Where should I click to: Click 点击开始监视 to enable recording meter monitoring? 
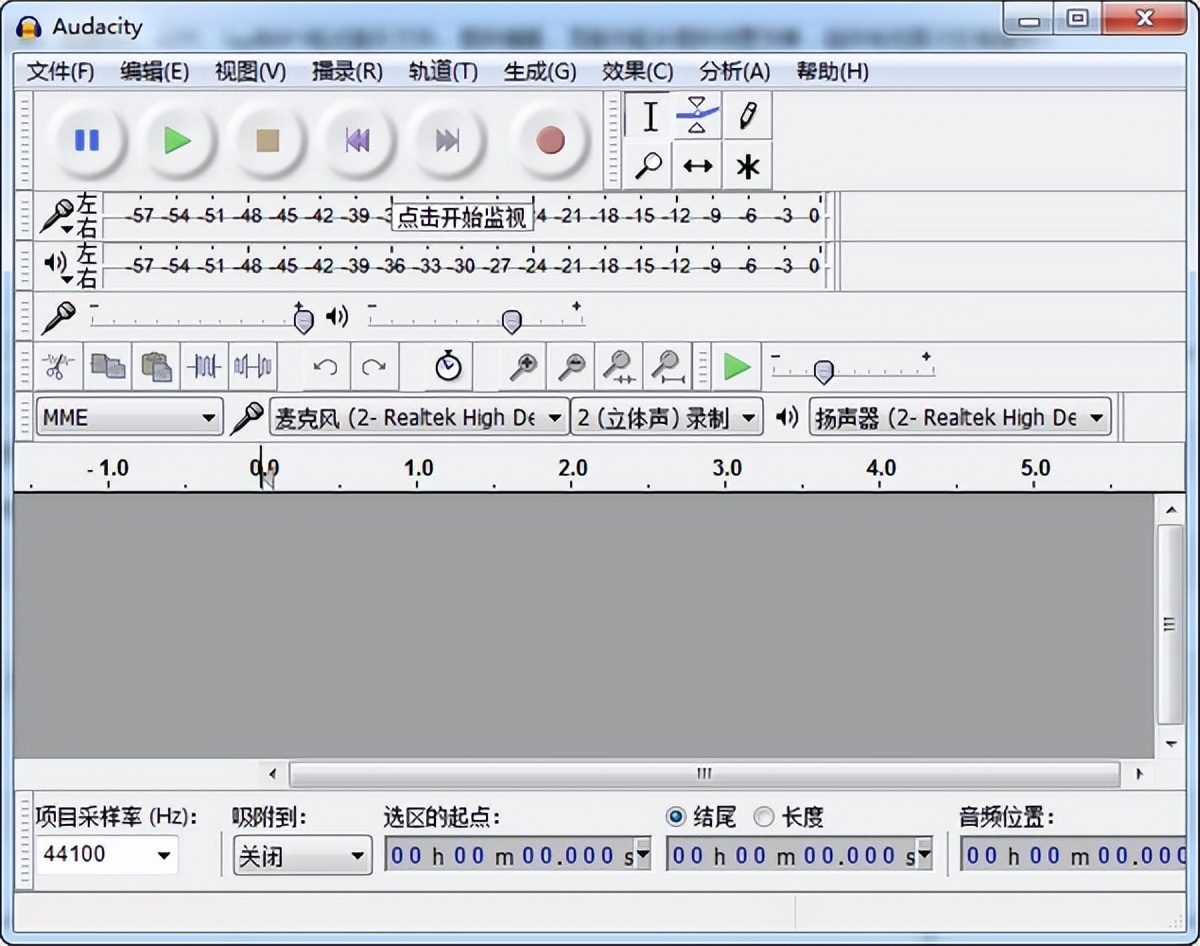(x=461, y=216)
